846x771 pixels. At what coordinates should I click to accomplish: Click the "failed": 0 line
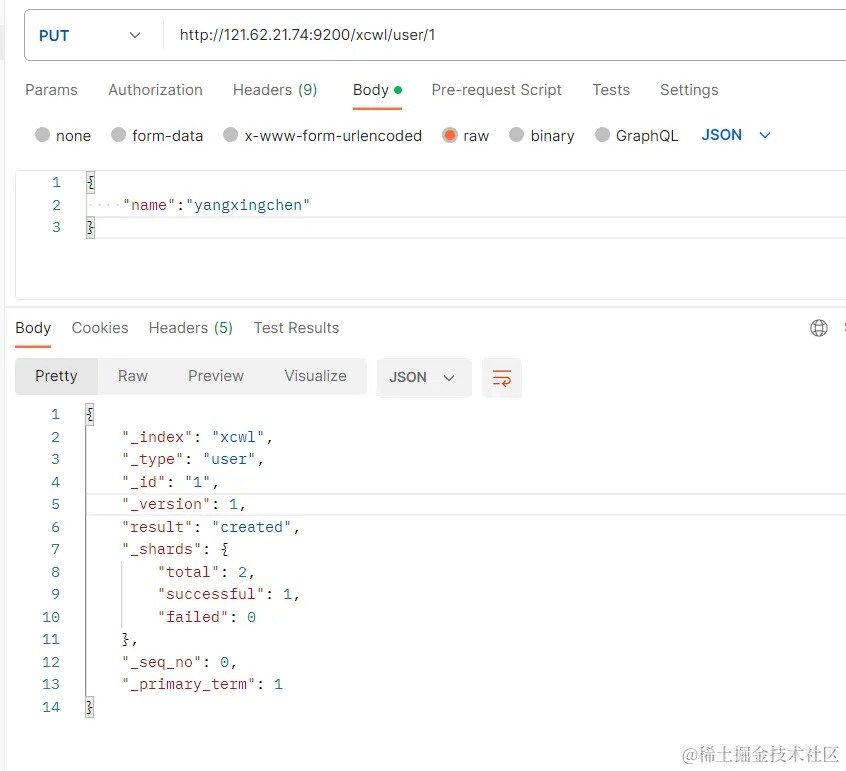point(207,617)
